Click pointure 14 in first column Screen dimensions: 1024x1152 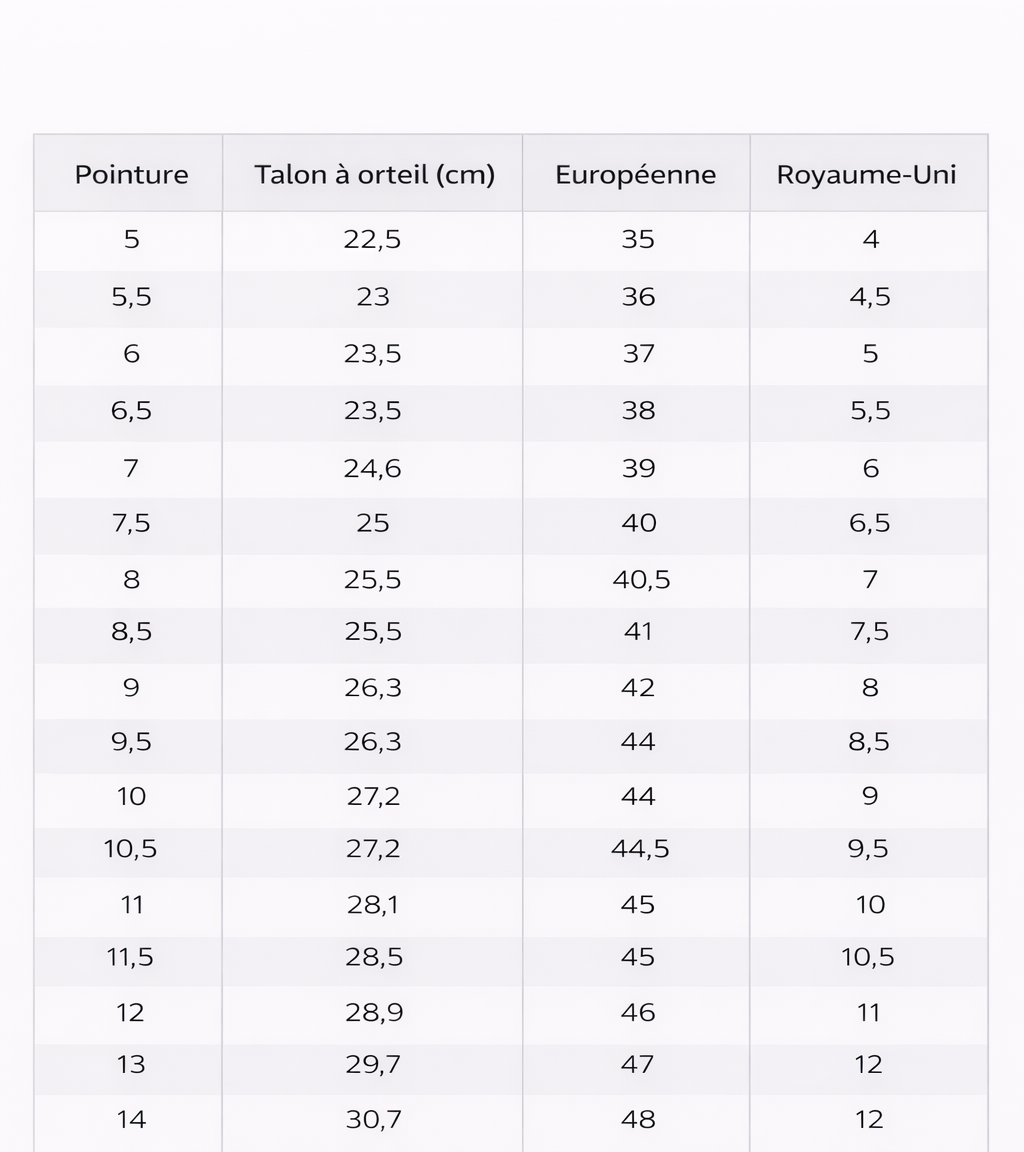[131, 1120]
